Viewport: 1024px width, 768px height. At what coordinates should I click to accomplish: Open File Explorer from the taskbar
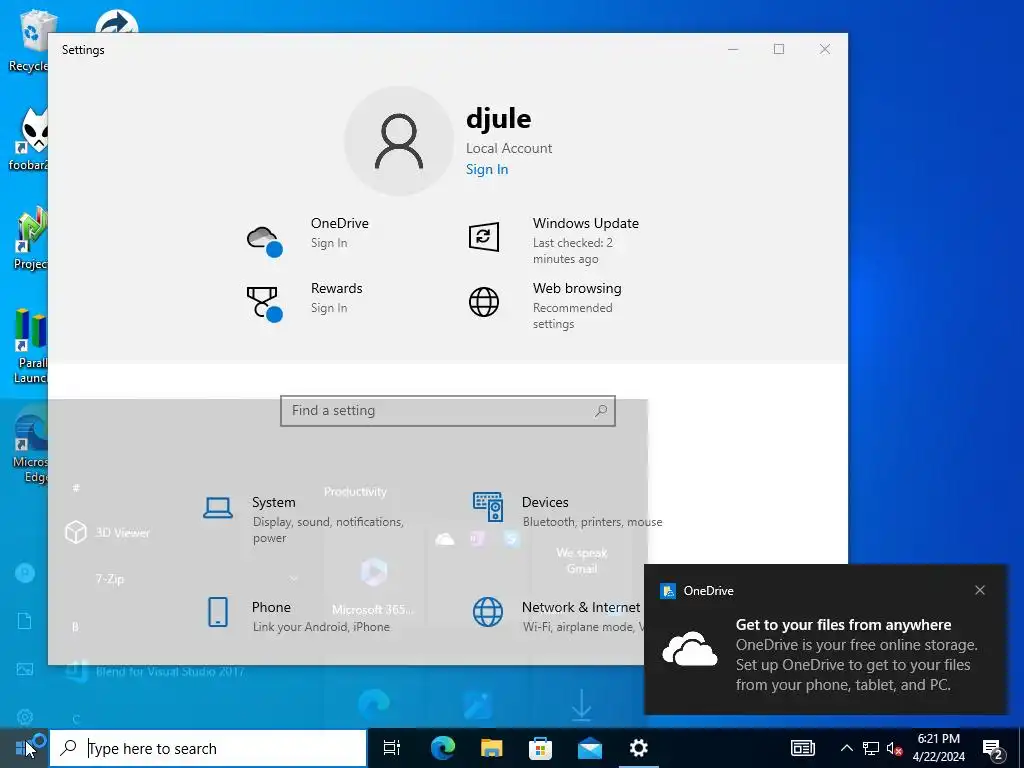(491, 748)
